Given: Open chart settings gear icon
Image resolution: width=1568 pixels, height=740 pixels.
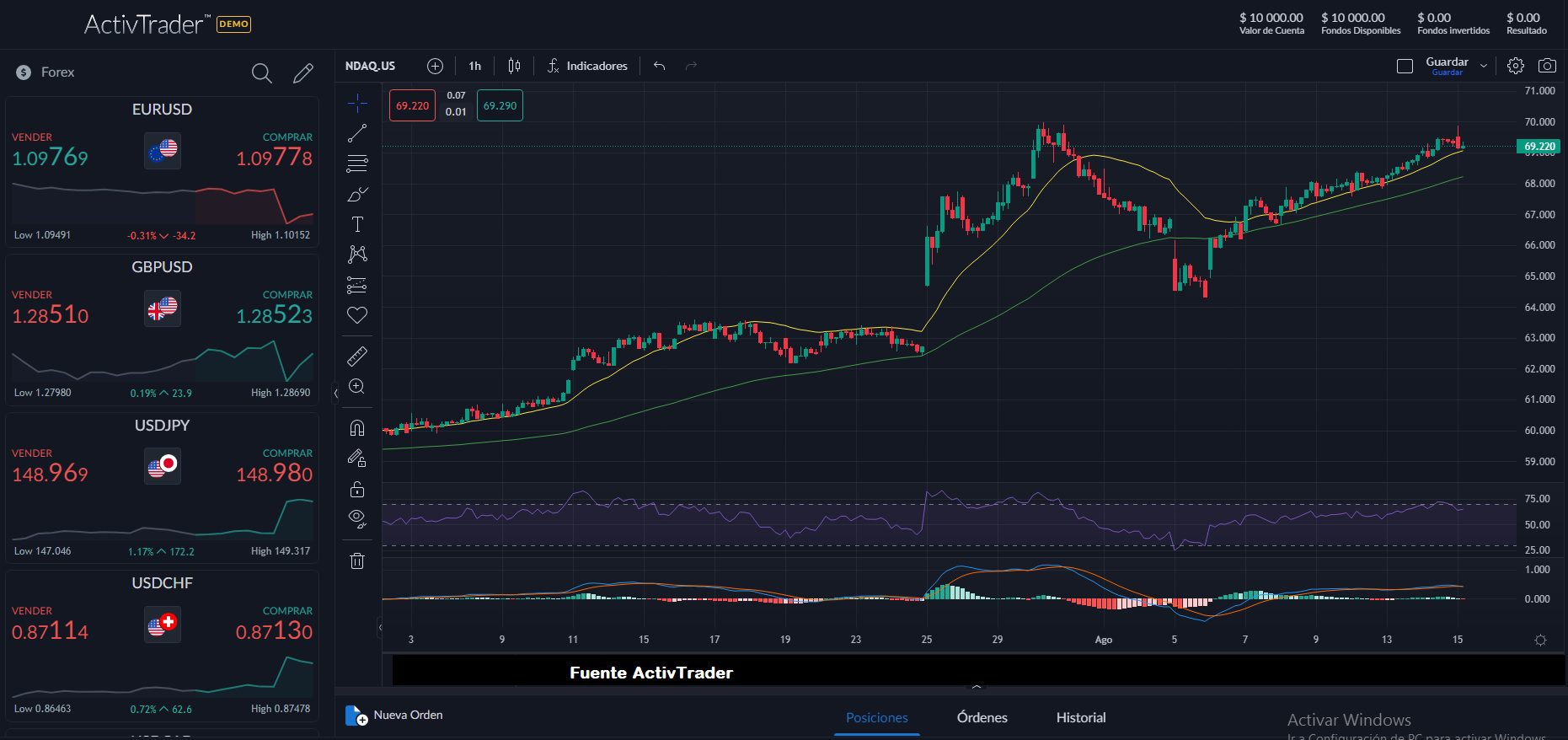Looking at the screenshot, I should pos(1516,66).
